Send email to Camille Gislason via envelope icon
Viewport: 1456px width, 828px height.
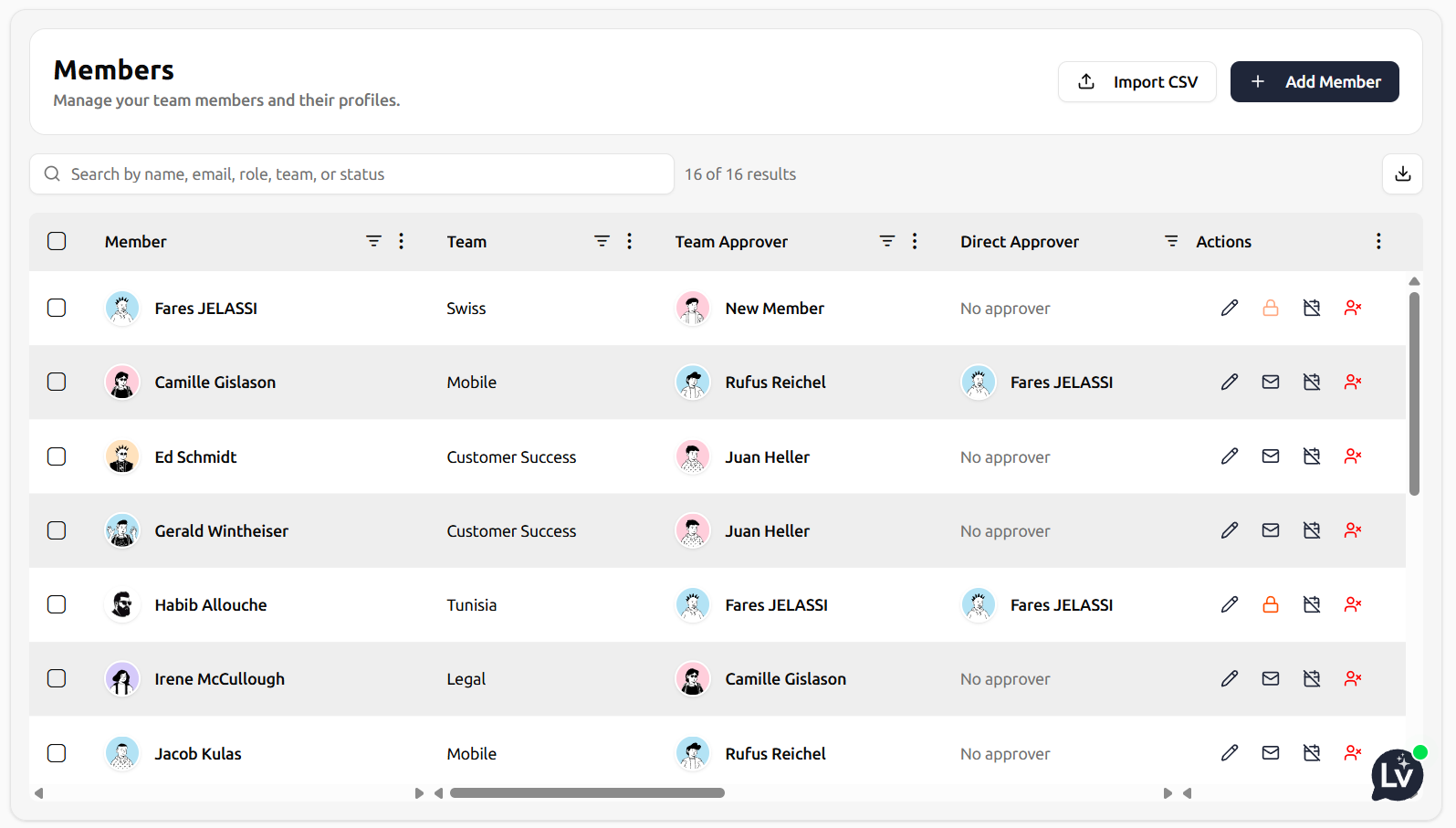tap(1271, 382)
